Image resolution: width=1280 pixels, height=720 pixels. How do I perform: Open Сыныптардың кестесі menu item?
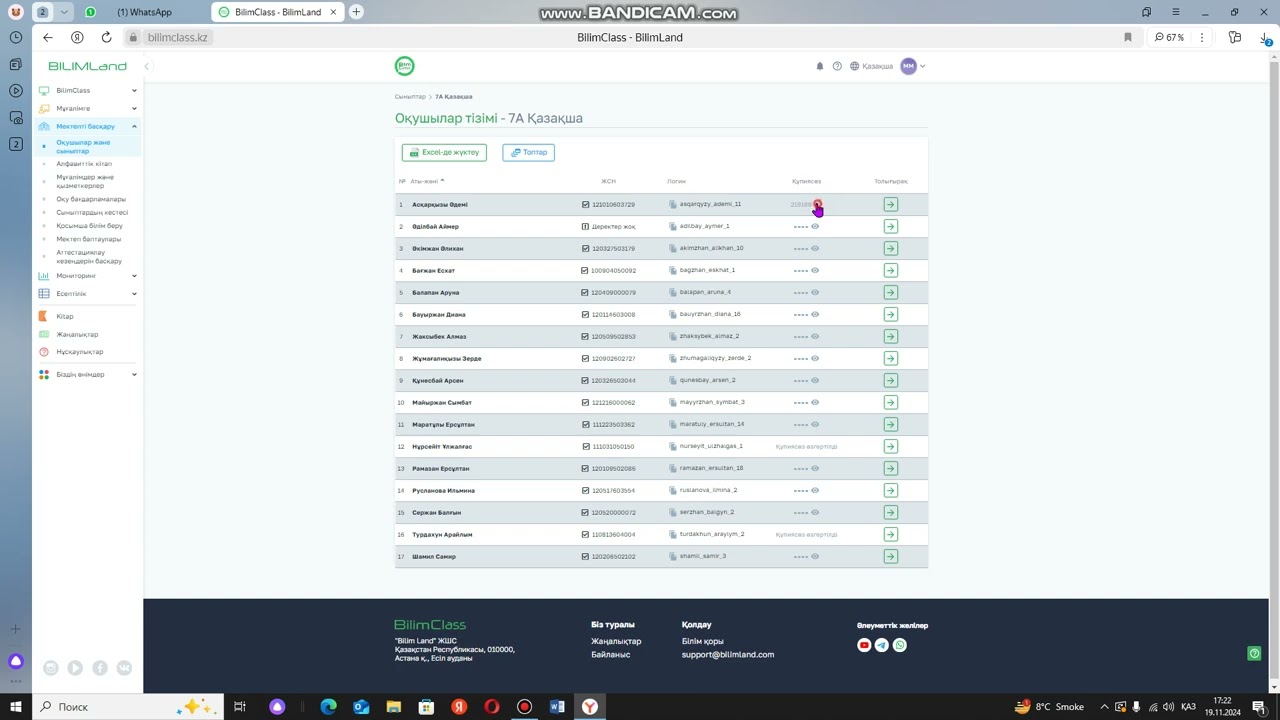pos(92,212)
